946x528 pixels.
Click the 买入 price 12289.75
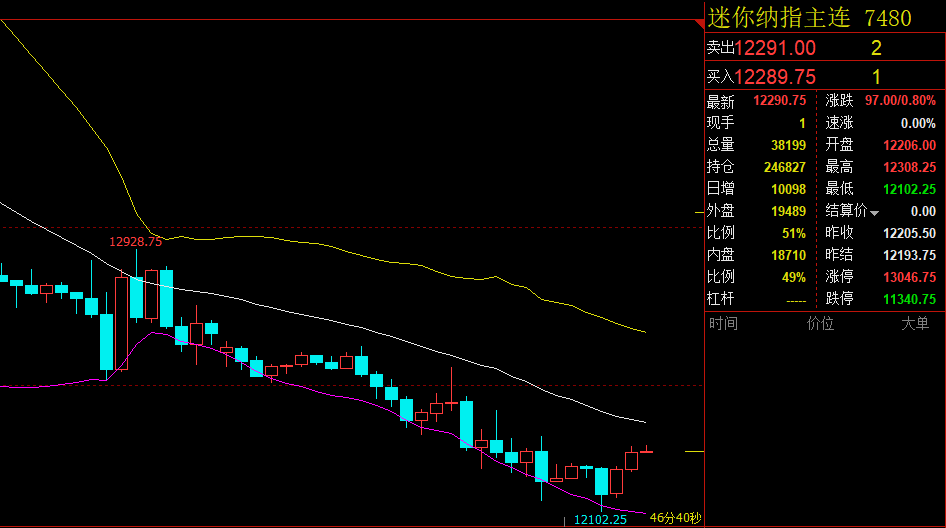775,77
